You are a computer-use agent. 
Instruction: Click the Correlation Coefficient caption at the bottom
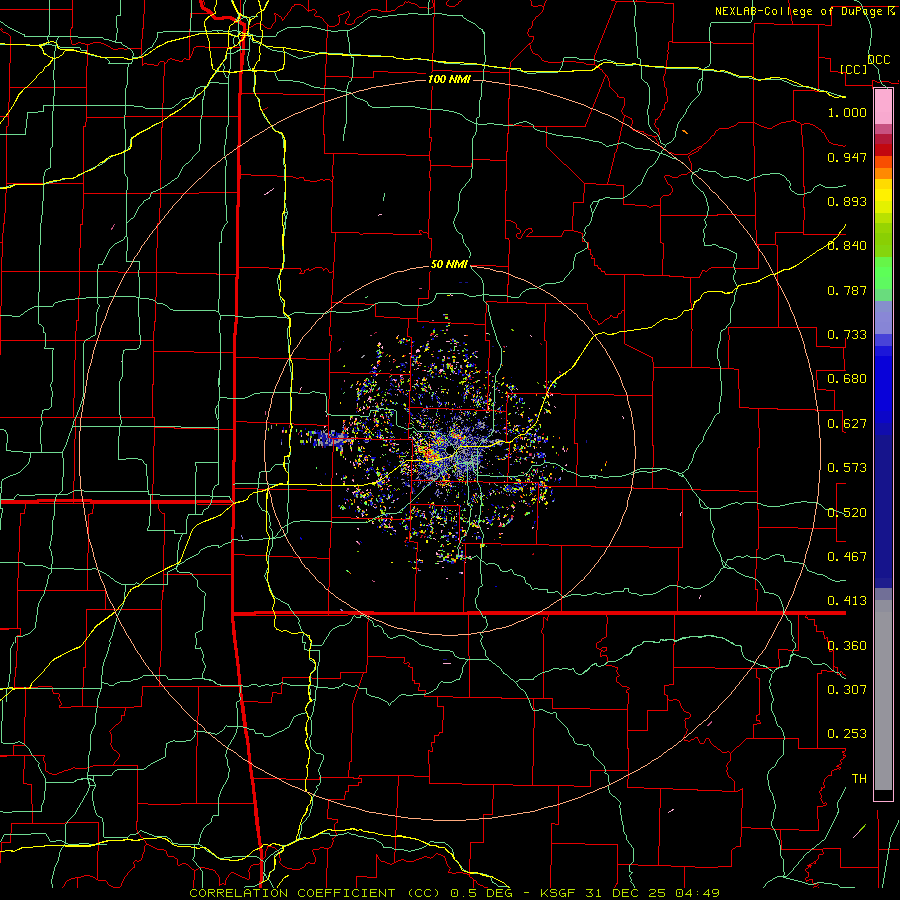pos(454,893)
